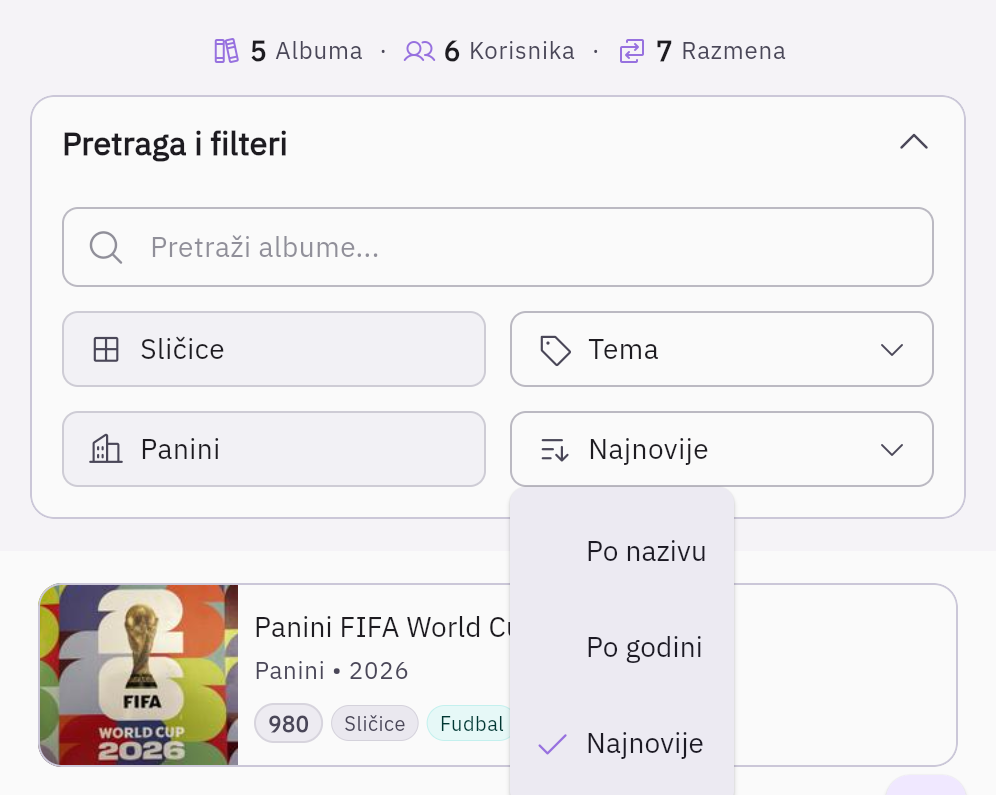The height and width of the screenshot is (795, 996).
Task: Open the Sličice type filter
Action: point(274,349)
